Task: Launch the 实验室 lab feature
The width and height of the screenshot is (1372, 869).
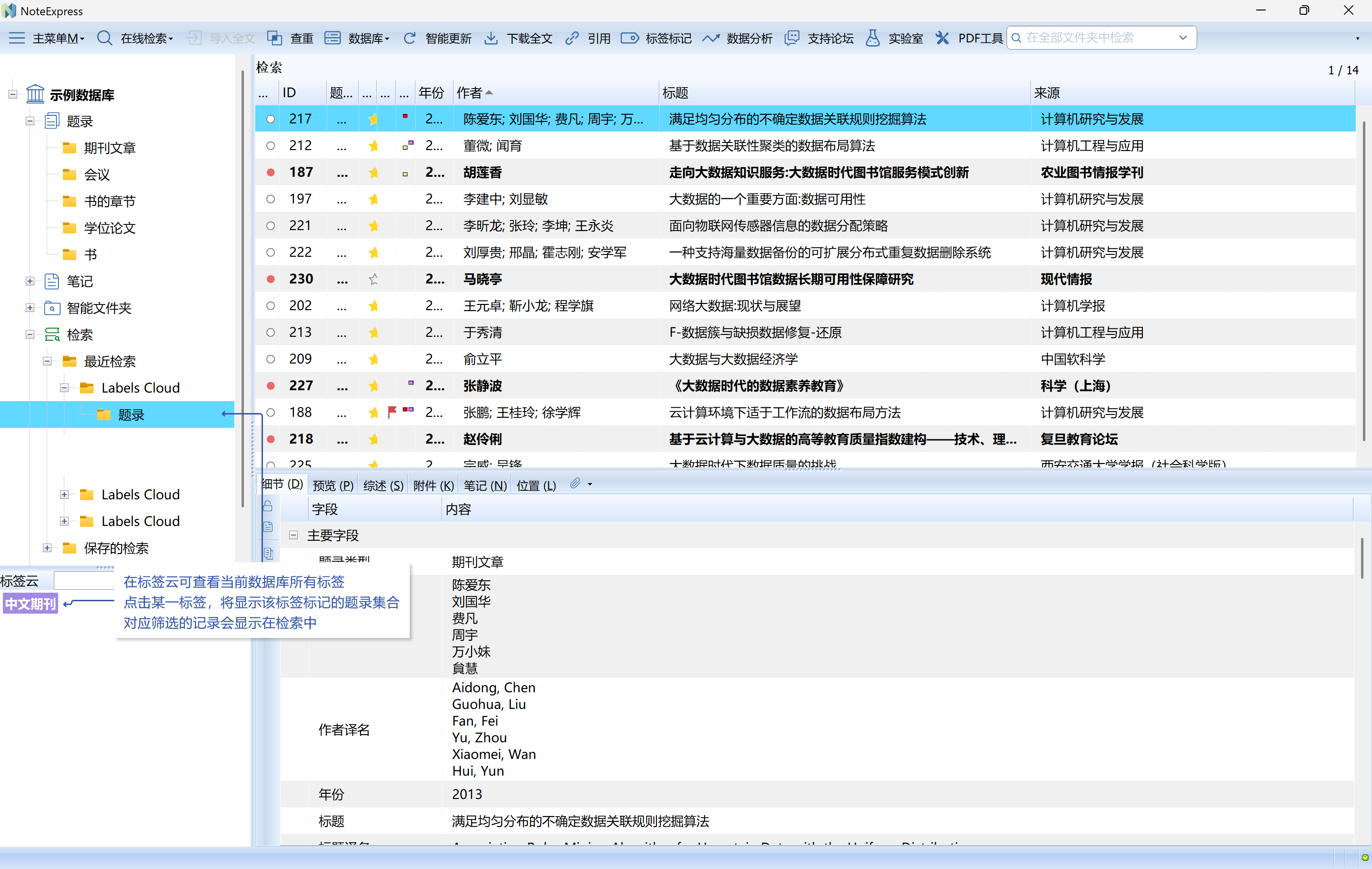Action: [x=893, y=38]
